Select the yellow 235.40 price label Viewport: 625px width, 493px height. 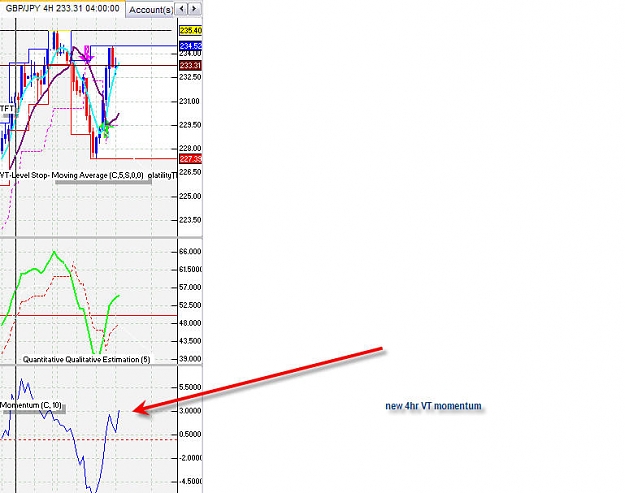click(x=191, y=31)
